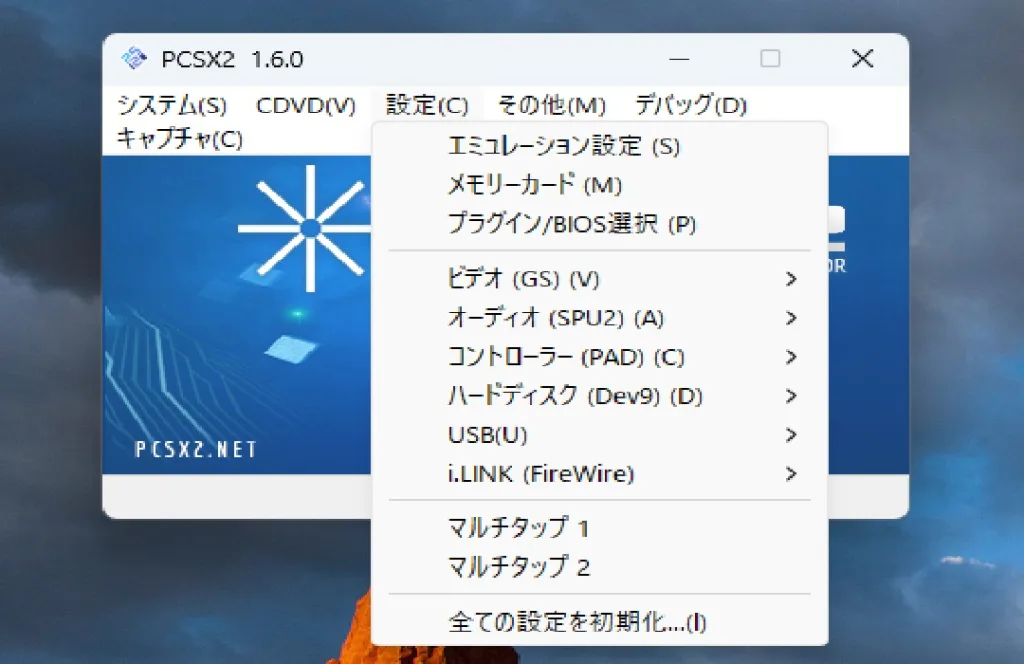Open the デバッグ(D) menu

(691, 105)
